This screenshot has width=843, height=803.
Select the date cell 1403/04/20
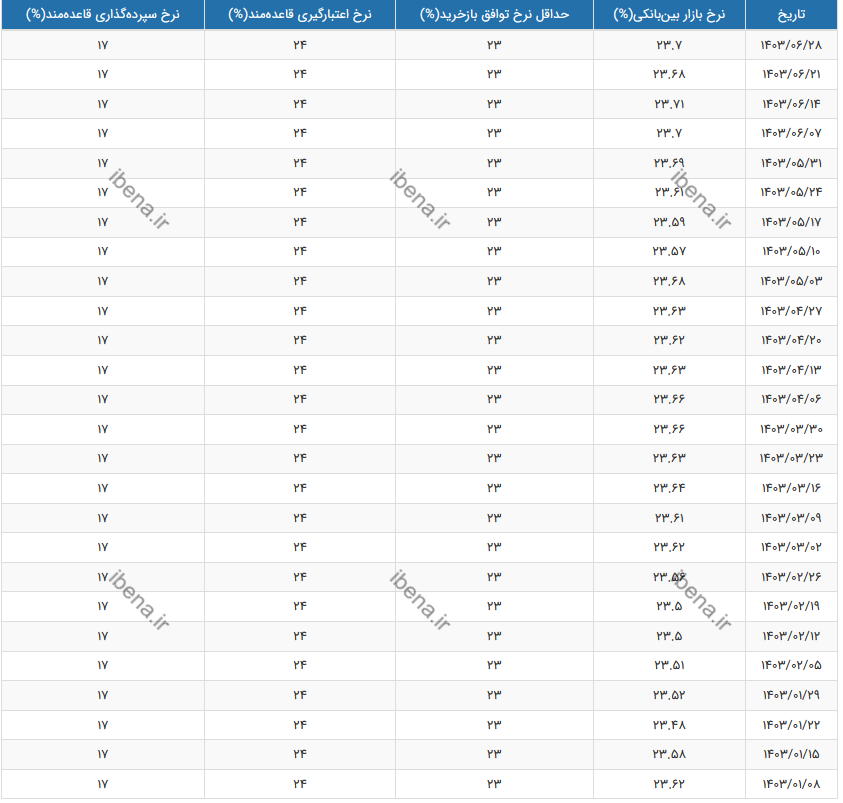792,341
